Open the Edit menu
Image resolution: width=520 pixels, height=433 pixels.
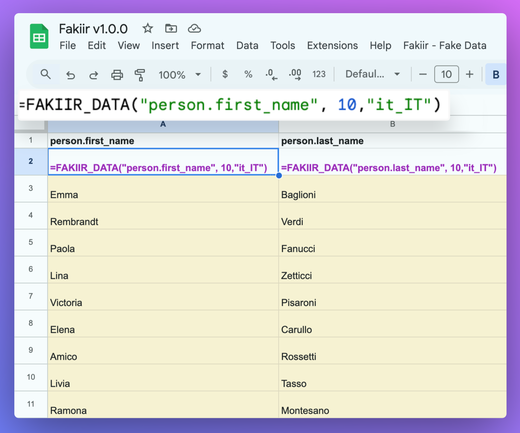coord(97,45)
